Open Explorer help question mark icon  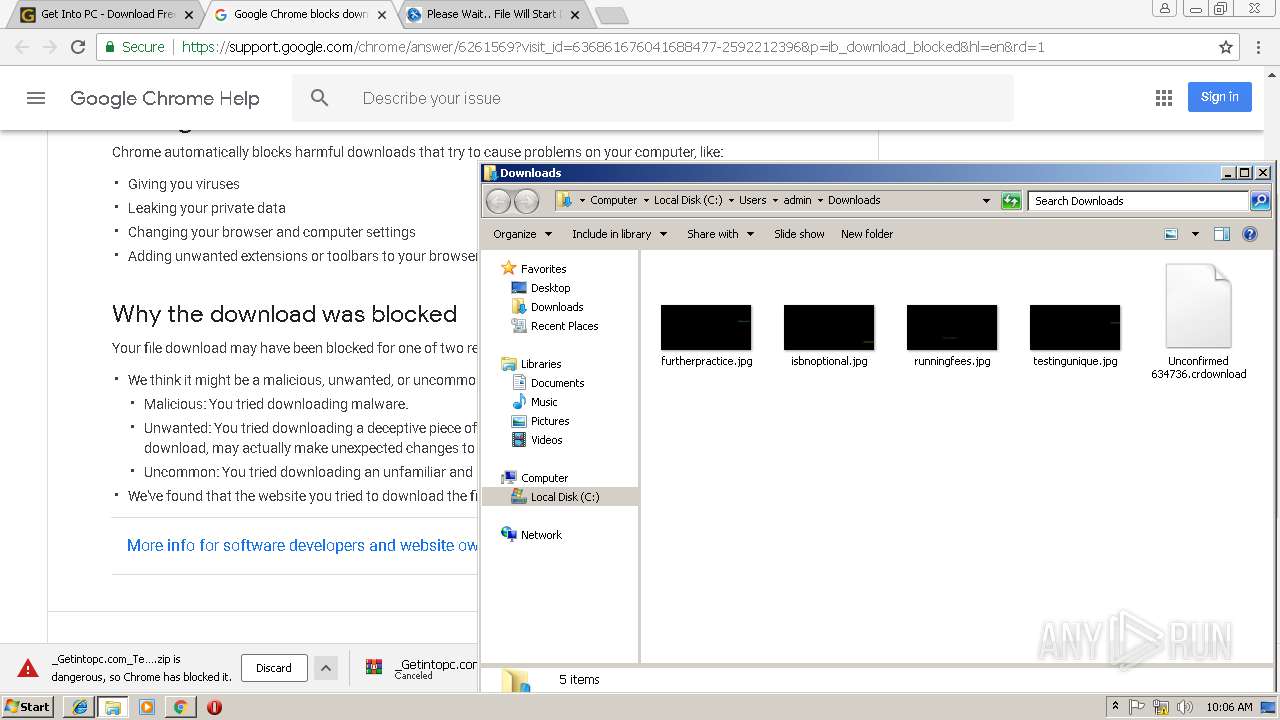pos(1249,234)
